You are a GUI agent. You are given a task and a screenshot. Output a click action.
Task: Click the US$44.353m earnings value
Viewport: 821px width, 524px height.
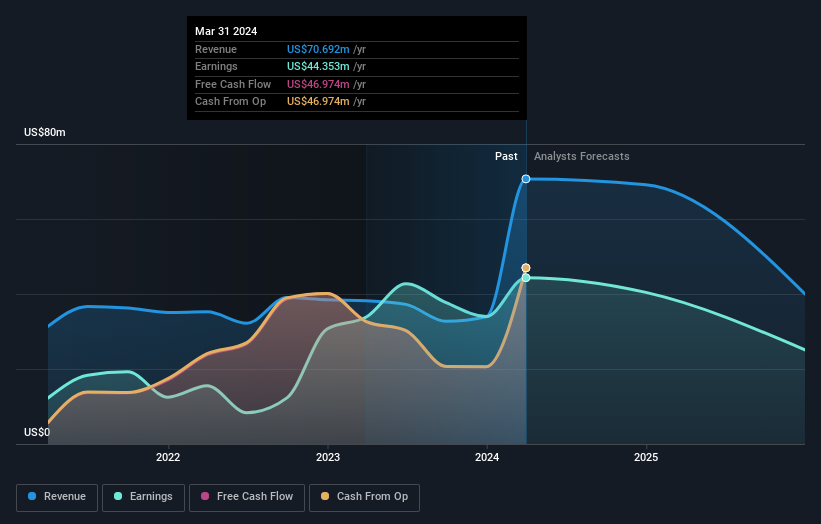318,66
